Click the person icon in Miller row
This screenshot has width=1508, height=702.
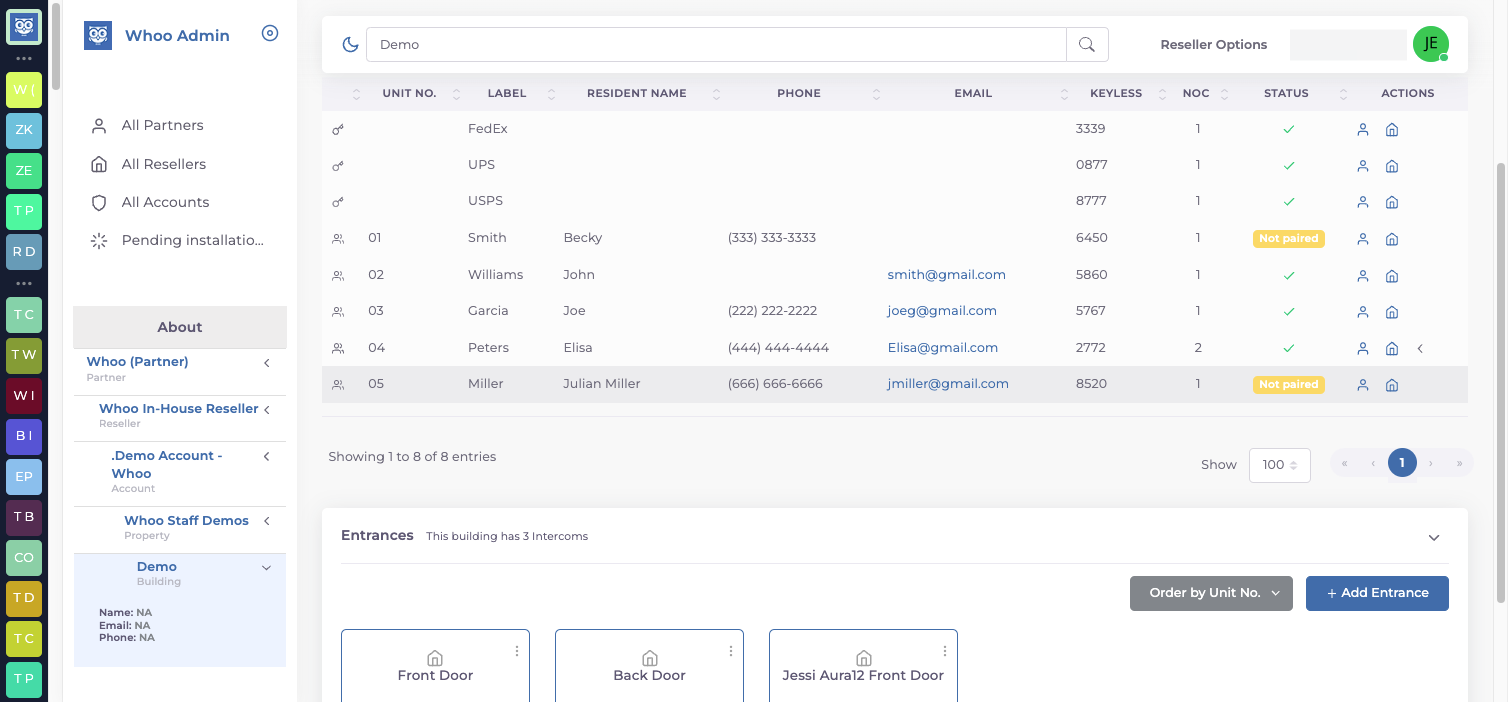[1362, 385]
